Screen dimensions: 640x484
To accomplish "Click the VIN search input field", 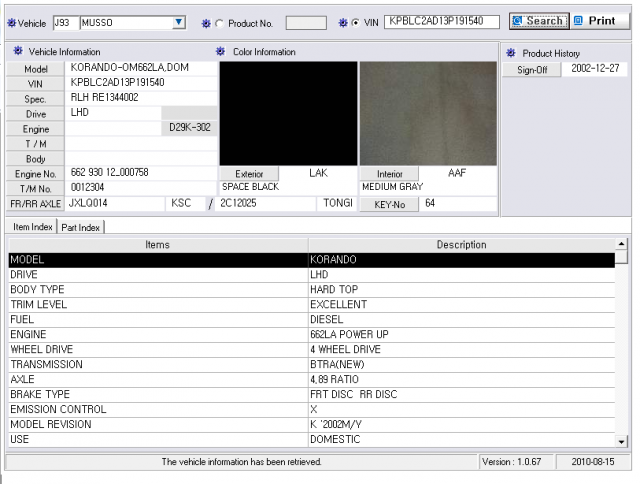I will pyautogui.click(x=442, y=21).
